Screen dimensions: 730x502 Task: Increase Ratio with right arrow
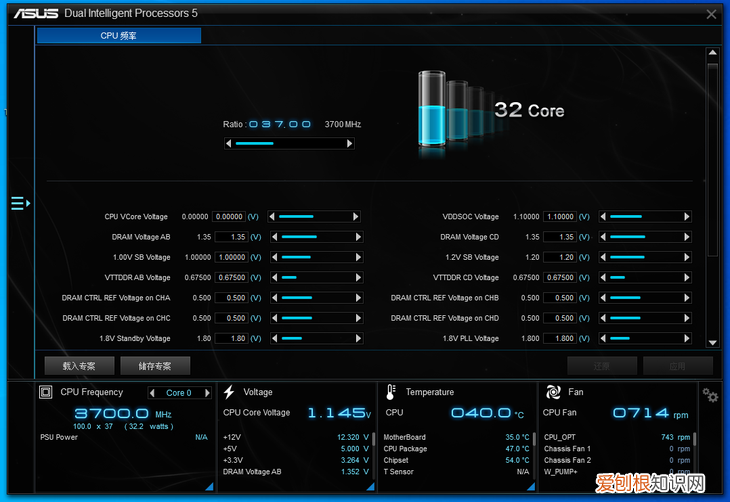(x=349, y=144)
